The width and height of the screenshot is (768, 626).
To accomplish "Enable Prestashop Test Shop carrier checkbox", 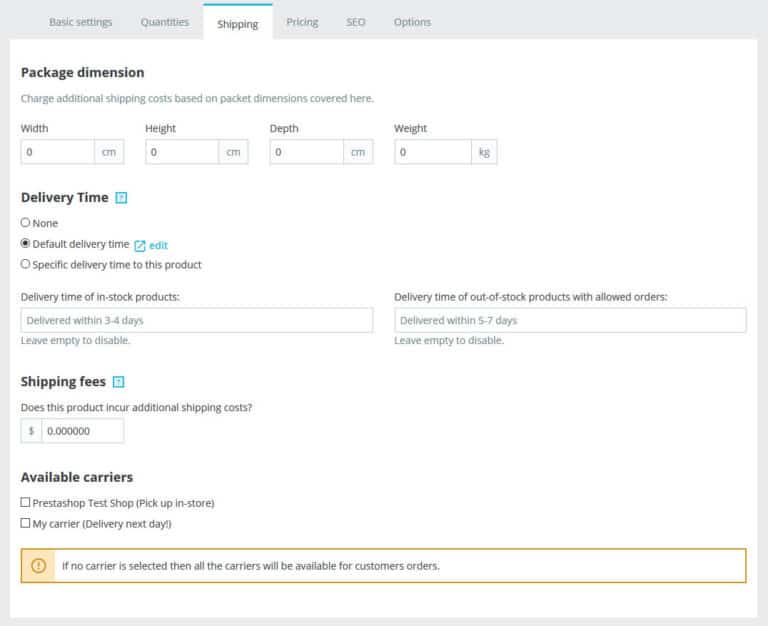I will pyautogui.click(x=26, y=503).
